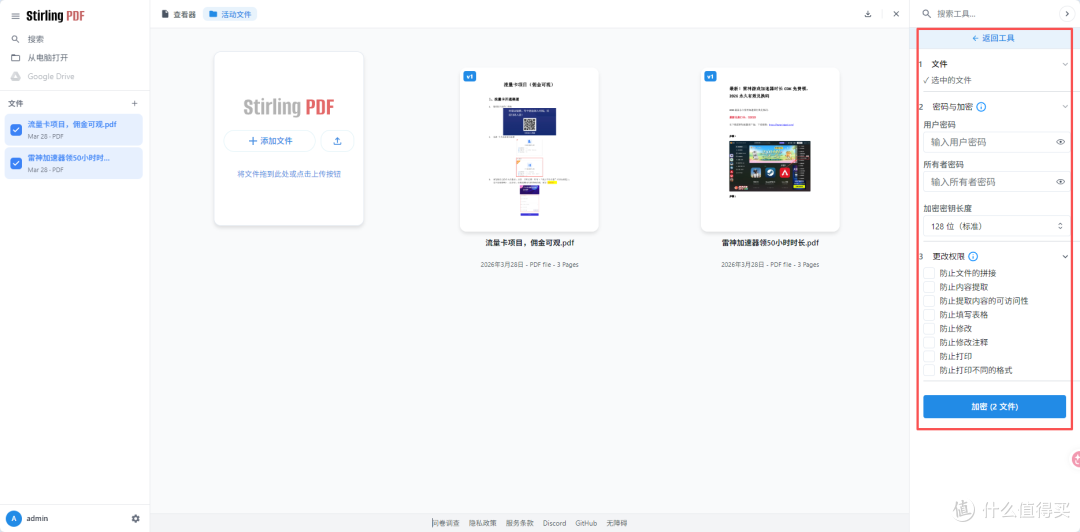The width and height of the screenshot is (1080, 532).
Task: Open the Discord footer link
Action: coord(554,523)
